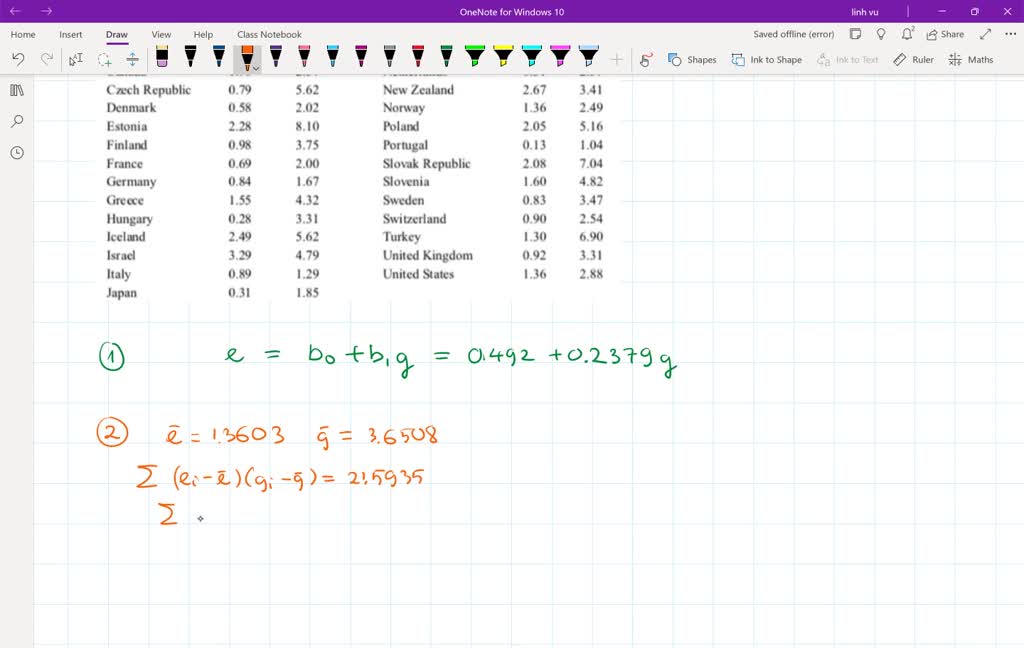Select the orange pen
Viewport: 1024px width, 648px height.
[245, 57]
